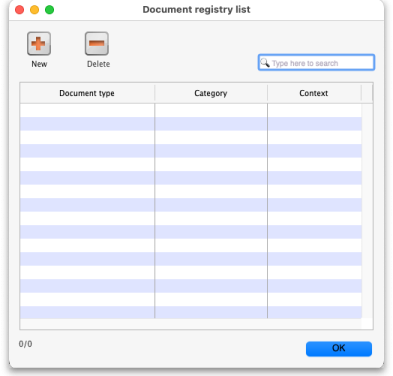Select first empty row in Document type column
Viewport: 393px width, 376px height.
click(x=87, y=110)
